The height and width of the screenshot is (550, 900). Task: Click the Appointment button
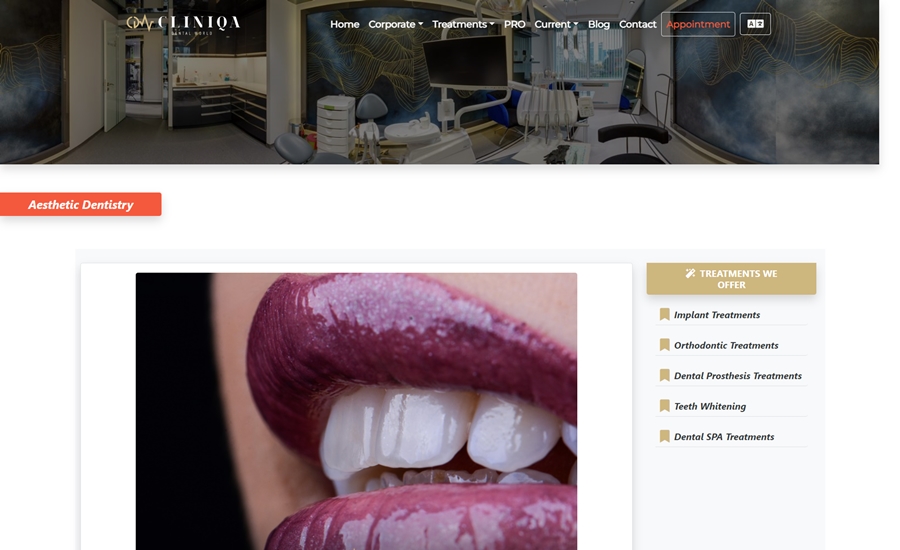698,24
